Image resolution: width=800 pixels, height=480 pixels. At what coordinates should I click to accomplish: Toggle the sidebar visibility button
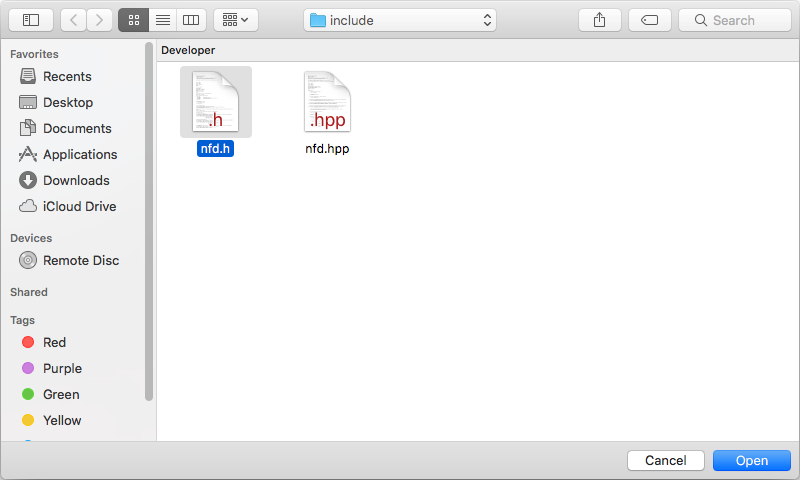(31, 20)
